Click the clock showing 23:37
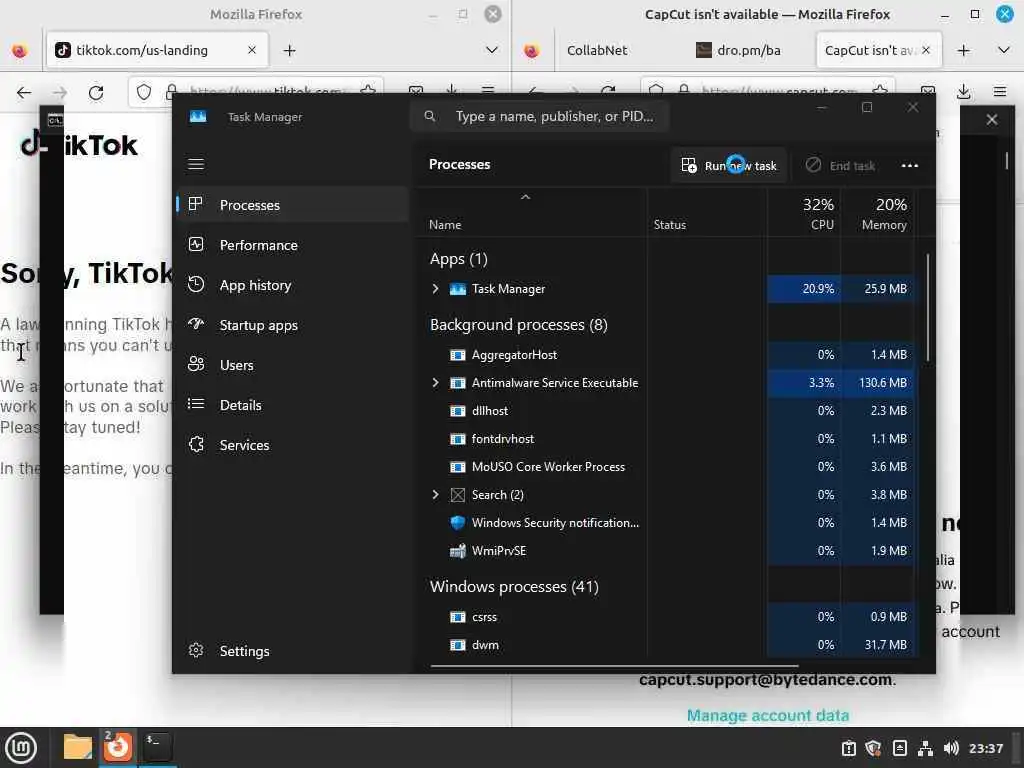This screenshot has width=1024, height=768. click(x=985, y=748)
